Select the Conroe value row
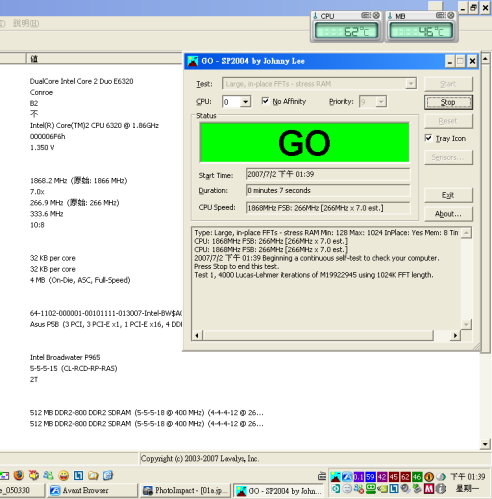492x499 pixels. [x=41, y=92]
